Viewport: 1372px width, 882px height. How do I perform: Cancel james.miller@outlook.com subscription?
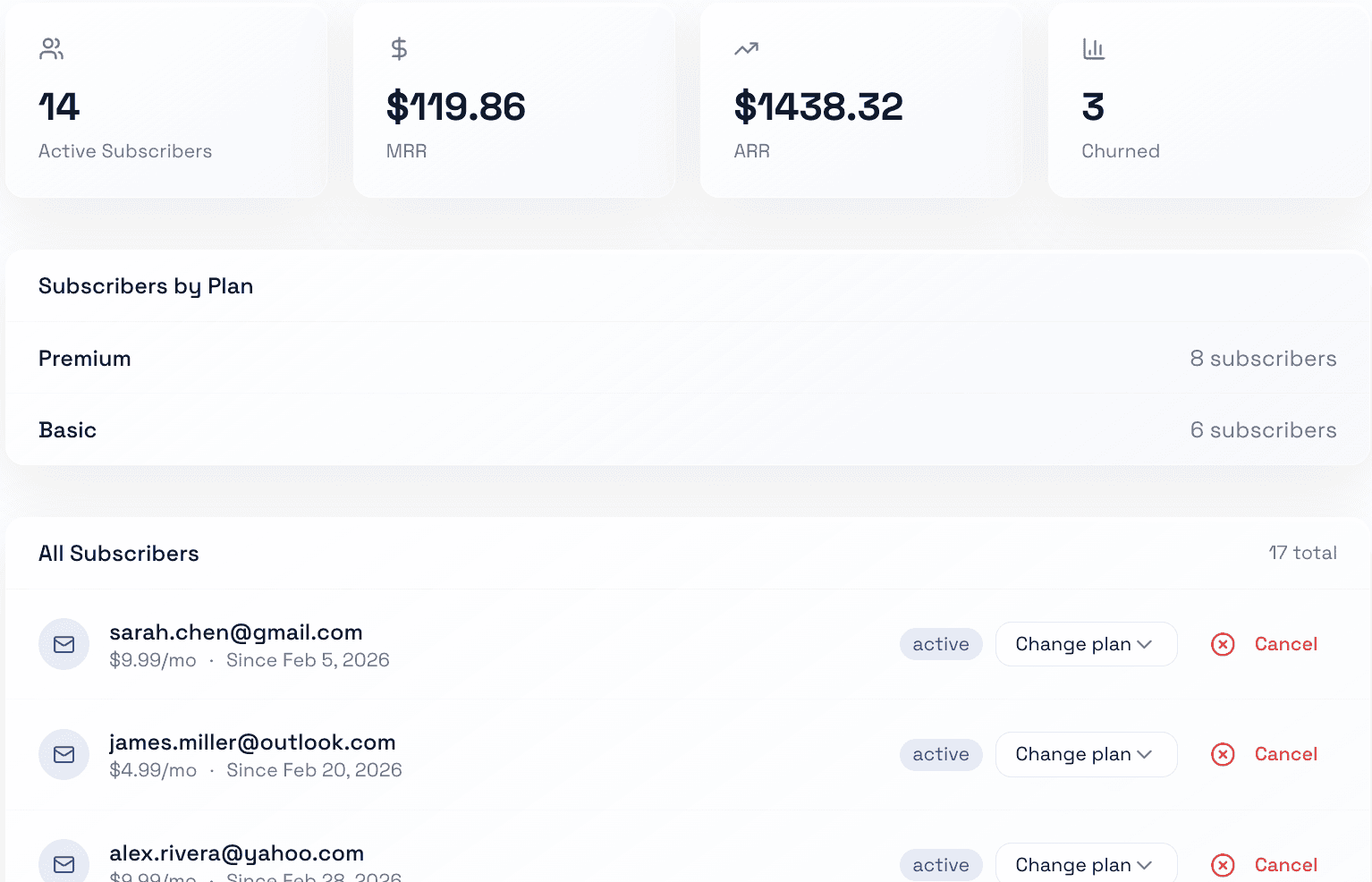pyautogui.click(x=1266, y=755)
